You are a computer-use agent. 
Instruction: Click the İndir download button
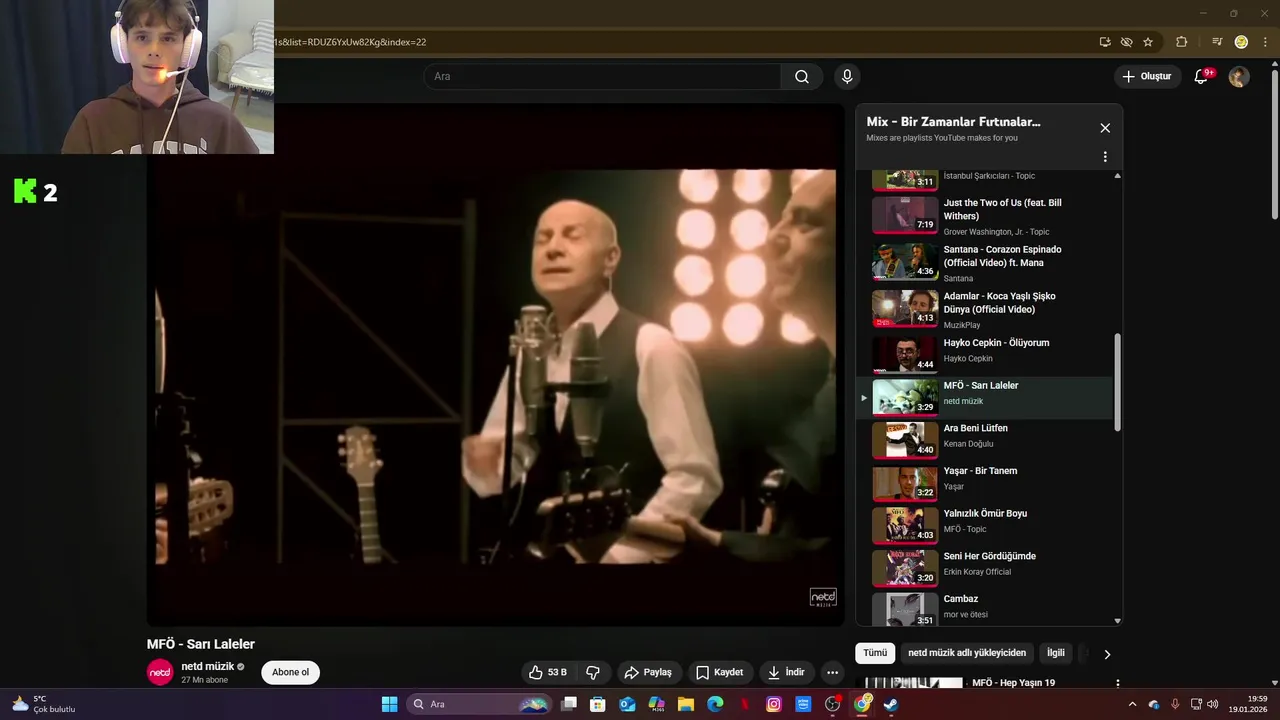(x=786, y=673)
